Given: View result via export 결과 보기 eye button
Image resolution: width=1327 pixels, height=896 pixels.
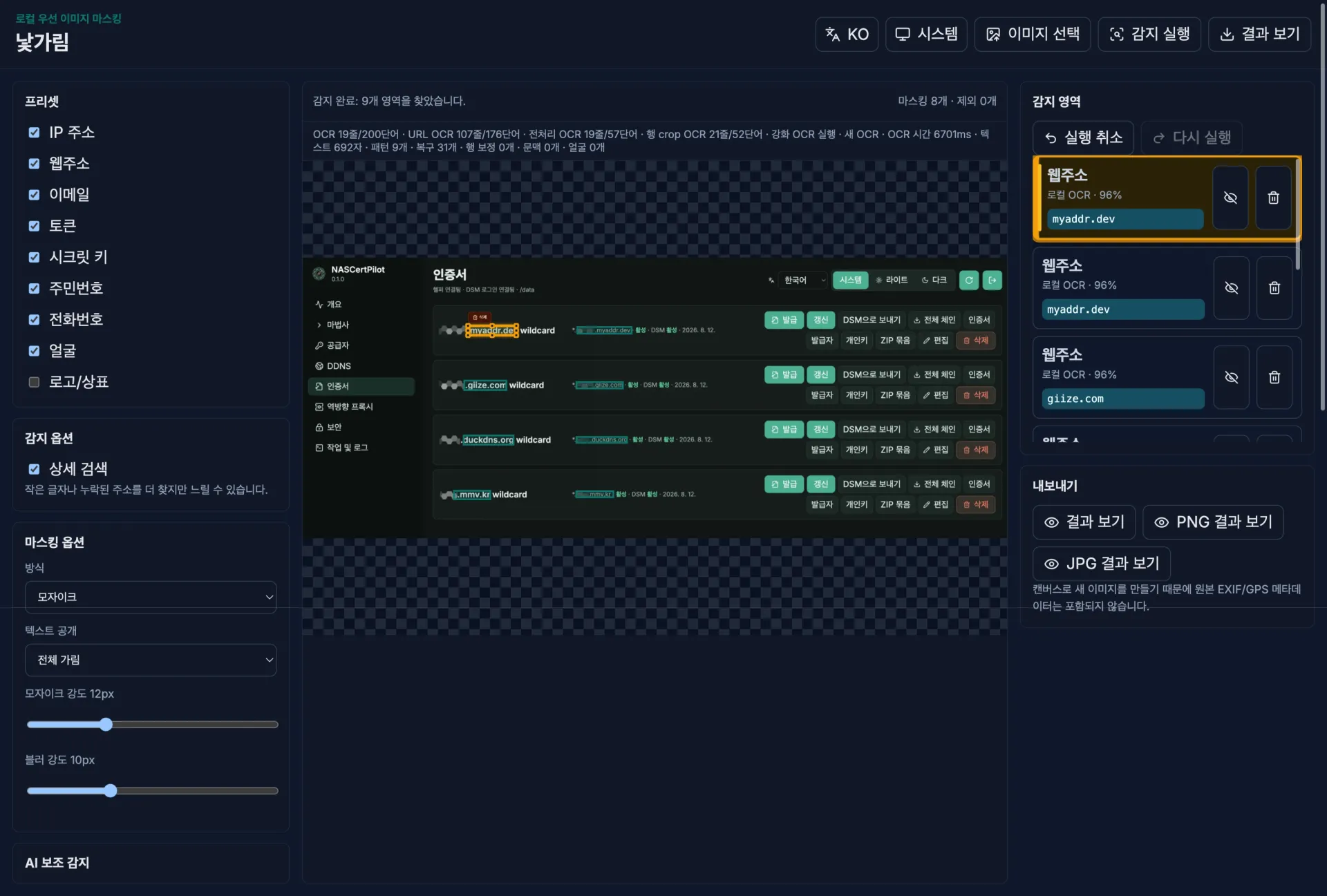Looking at the screenshot, I should pos(1084,522).
